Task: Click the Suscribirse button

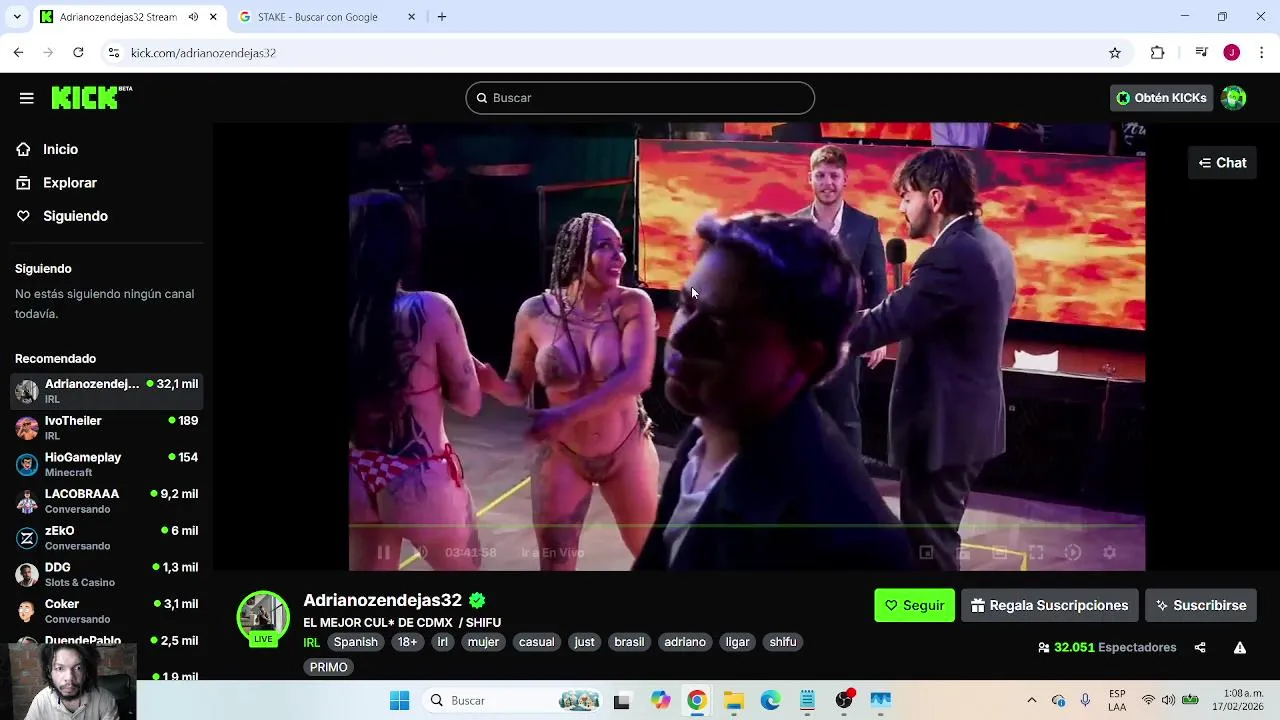Action: [x=1201, y=605]
